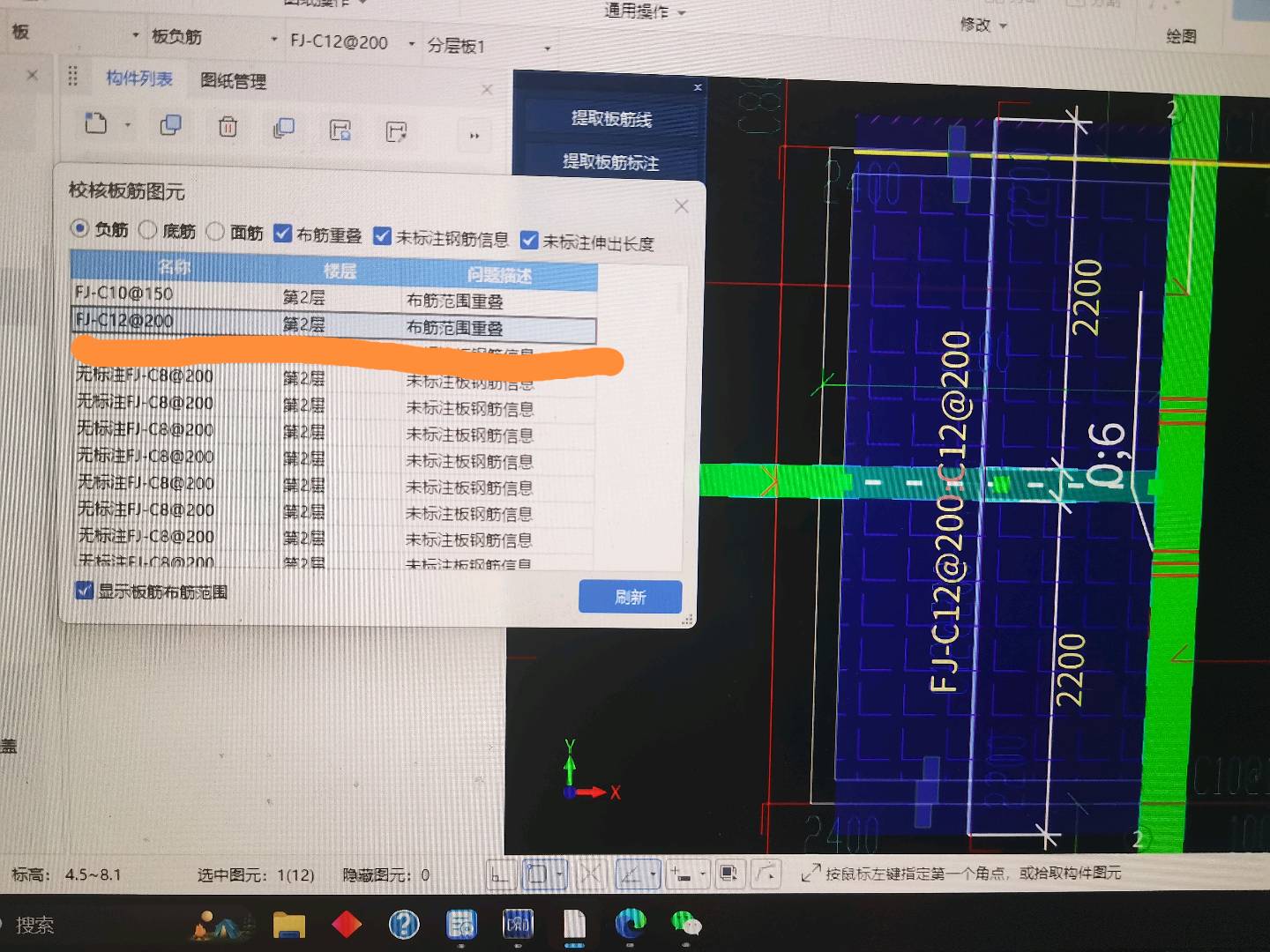Click the dynamic input plus-bar icon

click(x=680, y=874)
